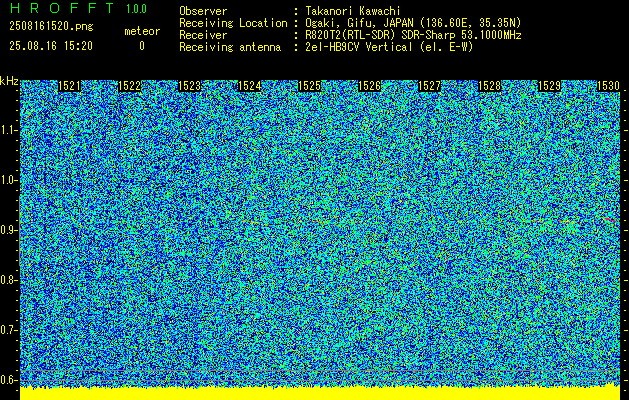Click the 1.0 kHz axis tick label
629x400 pixels.
coord(9,181)
